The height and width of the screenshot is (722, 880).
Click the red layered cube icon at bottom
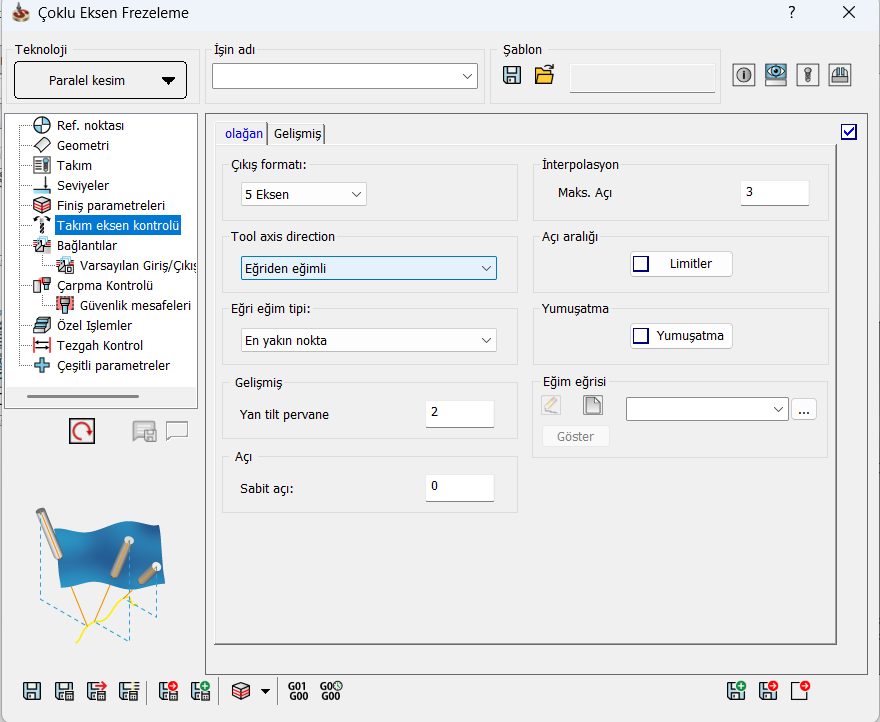[x=240, y=690]
